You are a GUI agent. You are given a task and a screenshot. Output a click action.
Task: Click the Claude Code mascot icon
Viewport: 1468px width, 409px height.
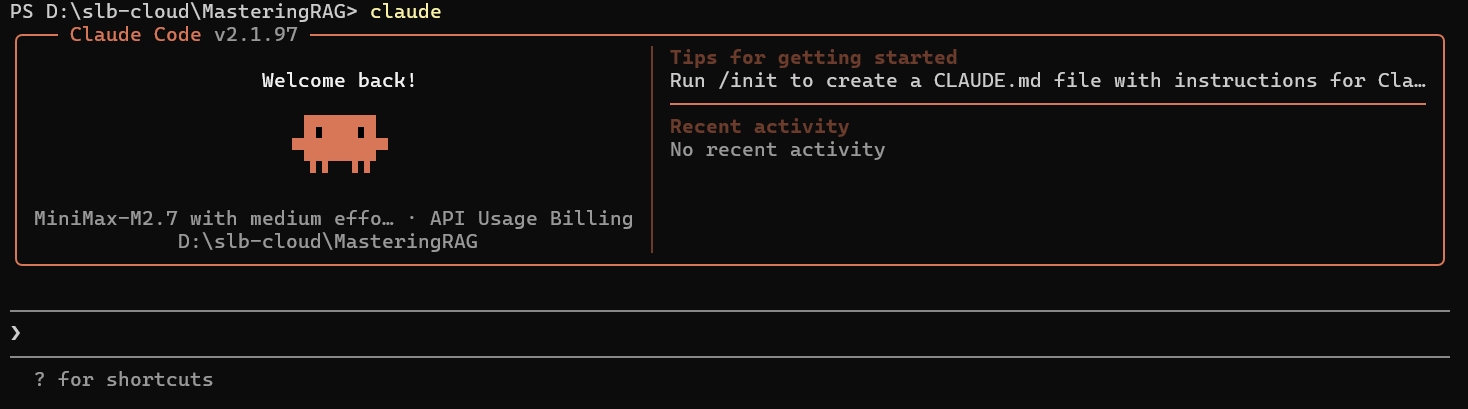[x=339, y=143]
